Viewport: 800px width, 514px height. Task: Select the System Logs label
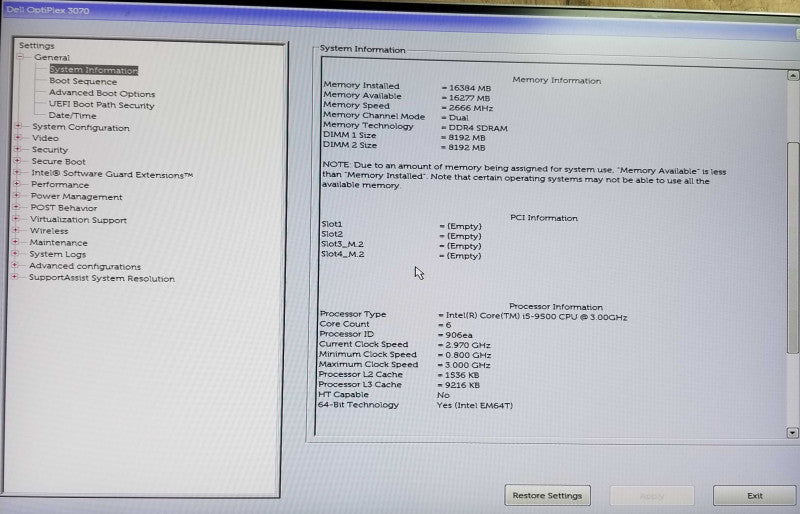[x=57, y=255]
